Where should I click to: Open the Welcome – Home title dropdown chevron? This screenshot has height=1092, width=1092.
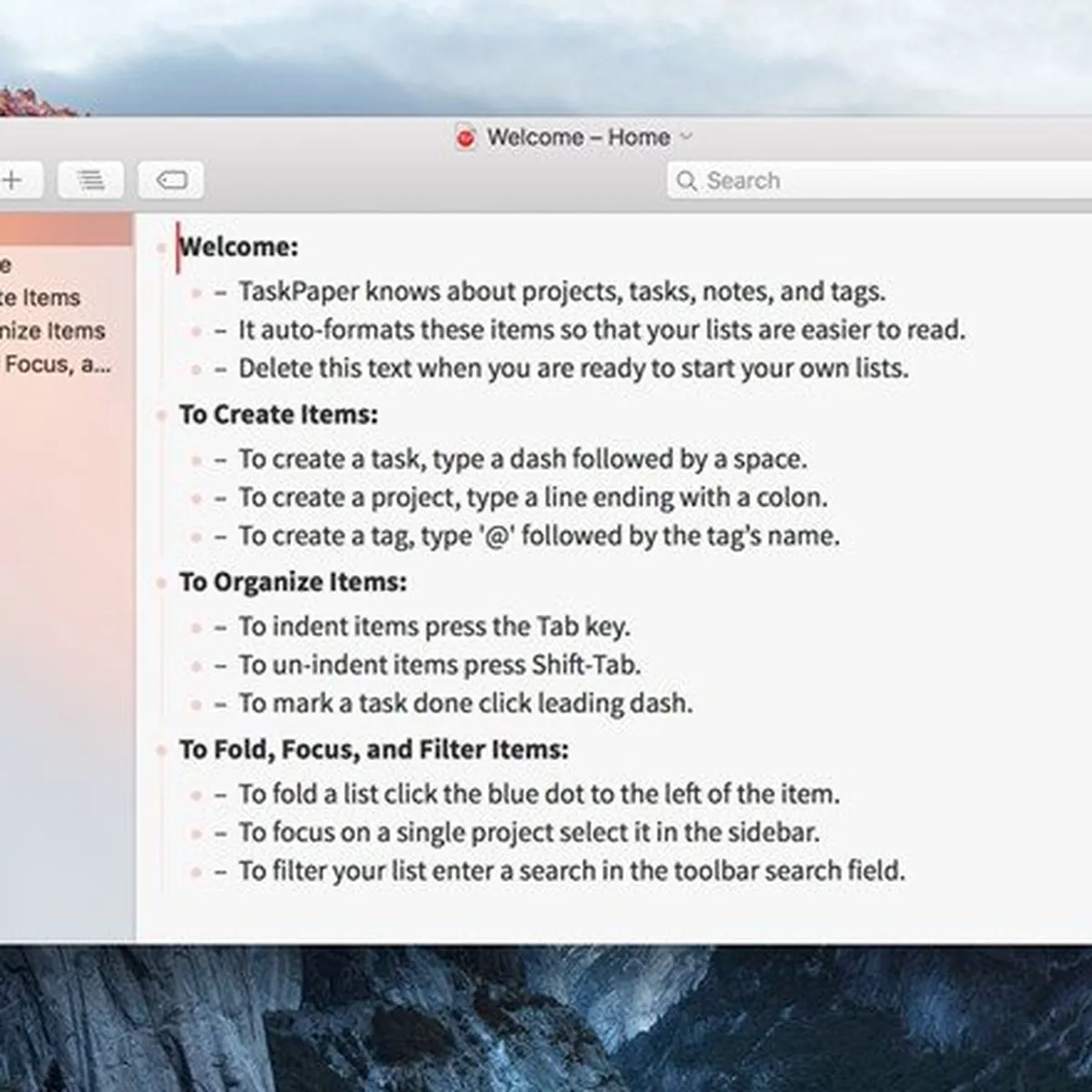pos(687,137)
